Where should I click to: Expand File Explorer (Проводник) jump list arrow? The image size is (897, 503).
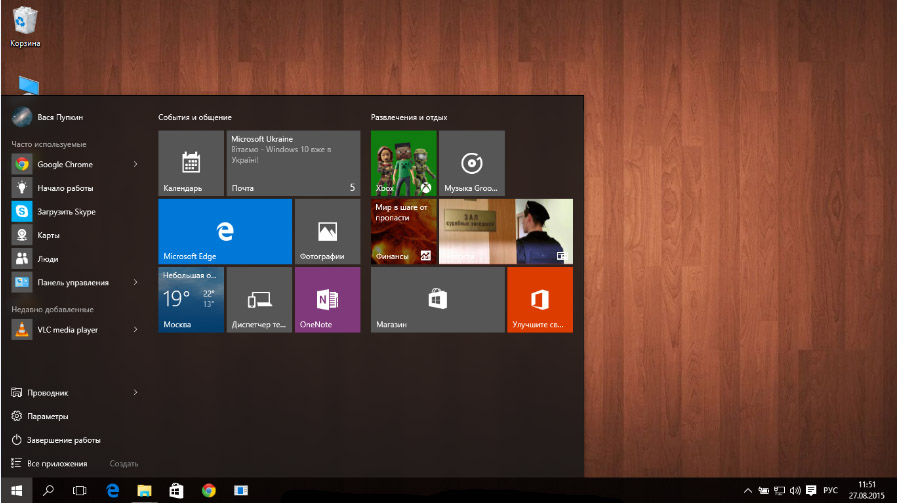tap(136, 393)
